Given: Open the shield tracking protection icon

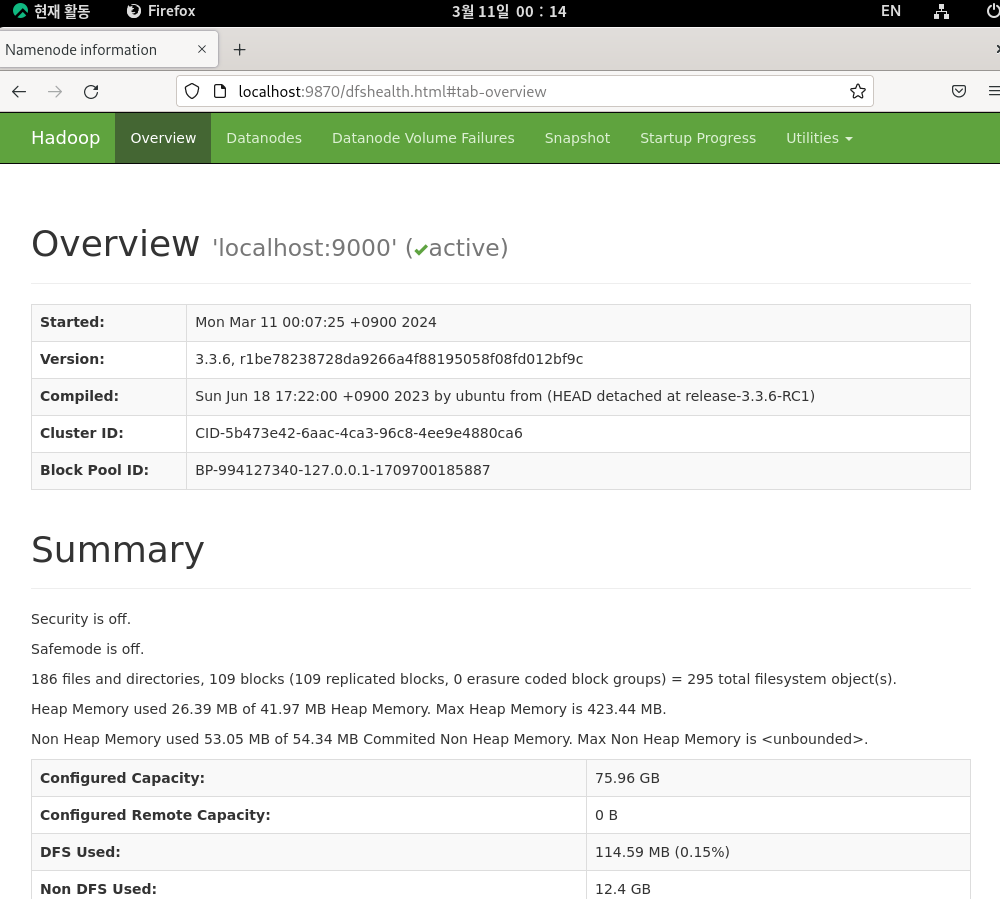Looking at the screenshot, I should (192, 91).
